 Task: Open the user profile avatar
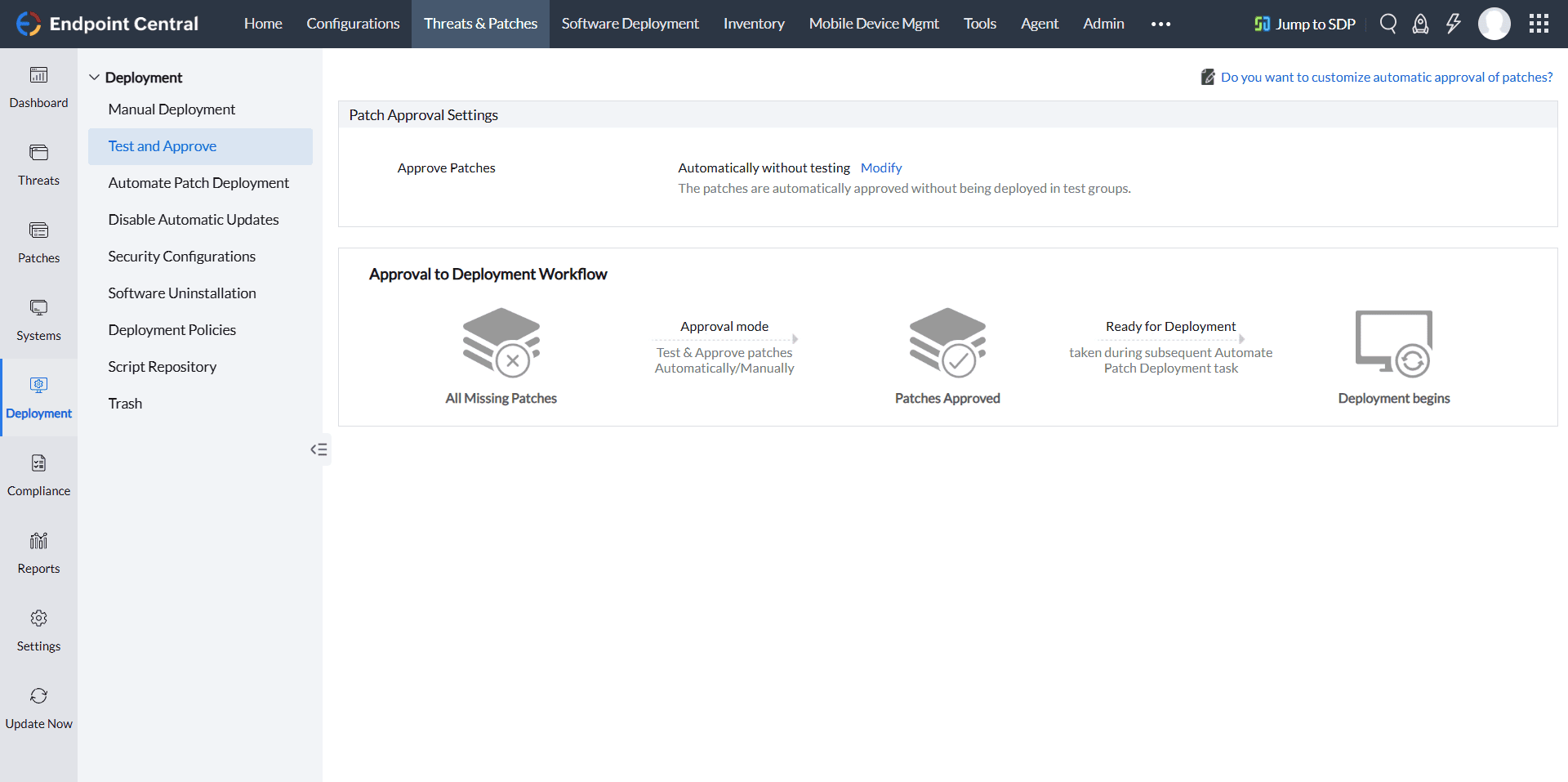click(x=1494, y=24)
